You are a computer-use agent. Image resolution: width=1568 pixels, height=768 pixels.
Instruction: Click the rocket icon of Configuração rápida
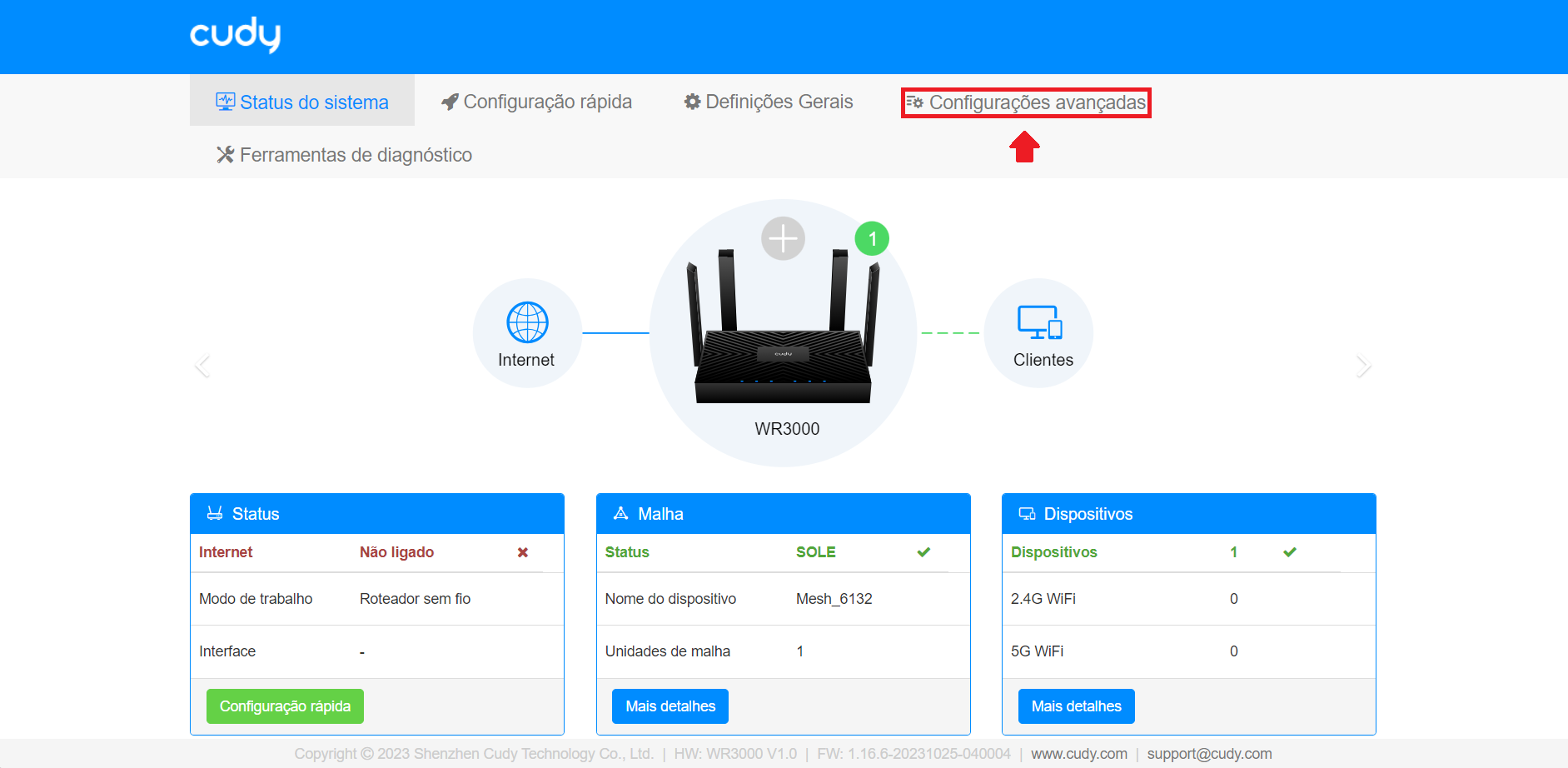coord(450,102)
